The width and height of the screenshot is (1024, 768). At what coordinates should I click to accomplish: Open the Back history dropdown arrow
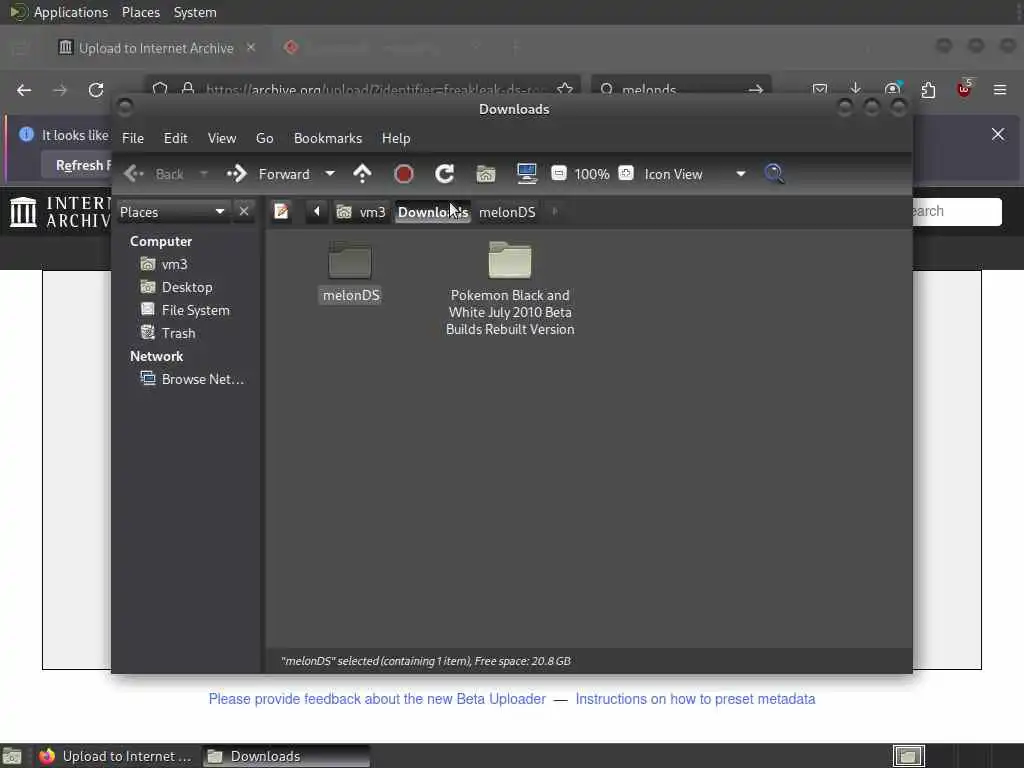(204, 174)
